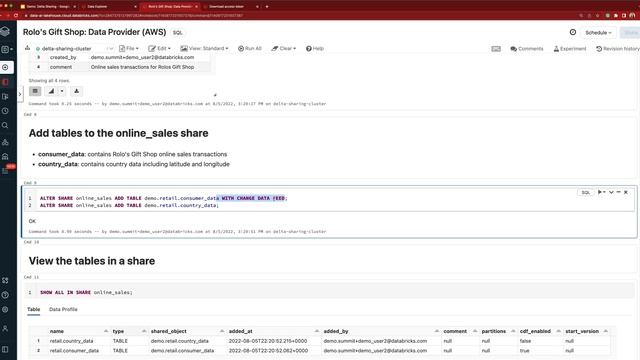This screenshot has width=640, height=360.
Task: Click the download results icon
Action: (x=76, y=91)
